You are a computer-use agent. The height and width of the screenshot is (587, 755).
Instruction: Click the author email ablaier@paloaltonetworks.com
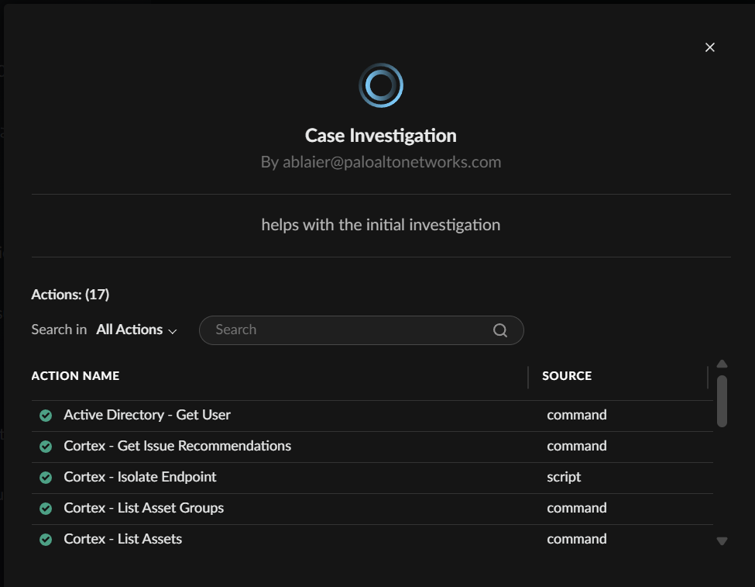pos(391,162)
